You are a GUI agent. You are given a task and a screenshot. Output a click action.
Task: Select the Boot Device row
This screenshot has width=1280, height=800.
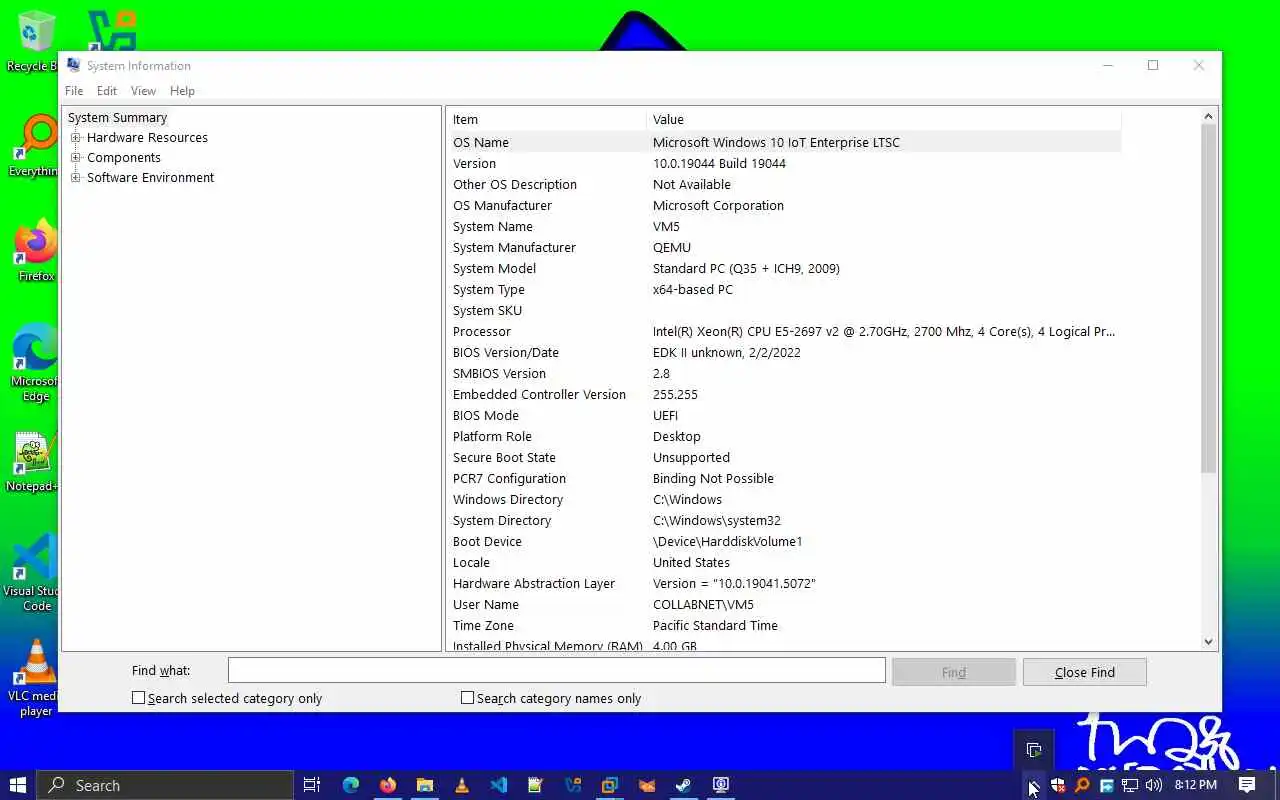(x=784, y=541)
